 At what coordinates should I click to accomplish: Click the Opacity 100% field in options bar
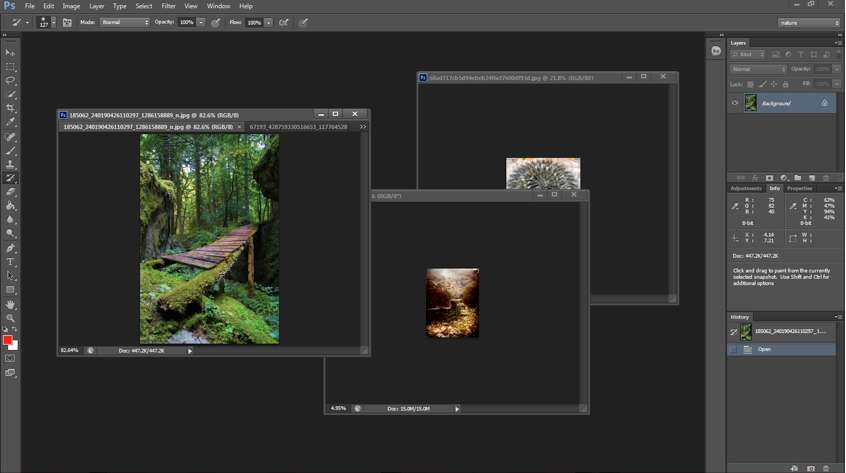pos(187,23)
